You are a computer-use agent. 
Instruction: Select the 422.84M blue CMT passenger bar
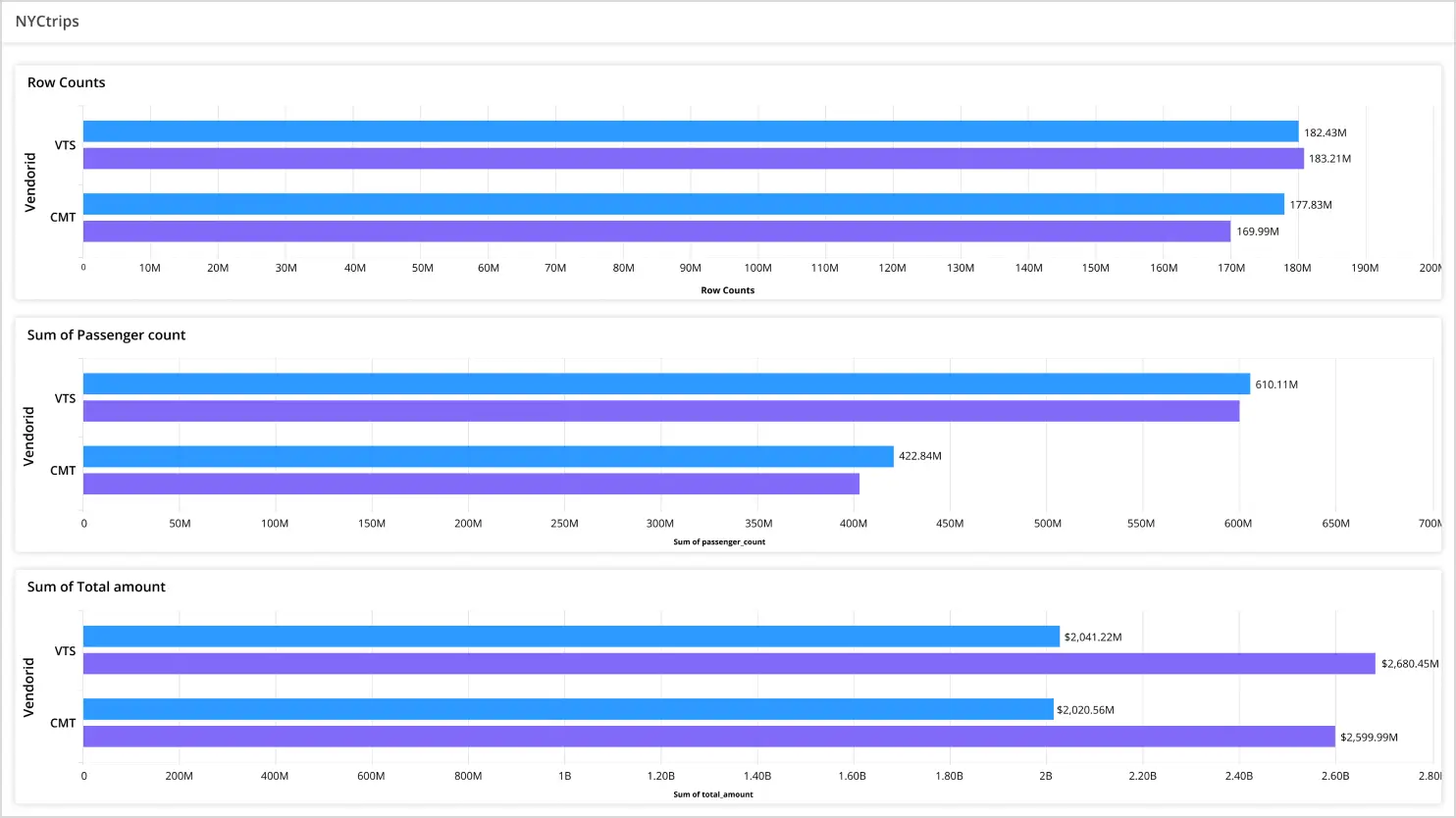[488, 456]
